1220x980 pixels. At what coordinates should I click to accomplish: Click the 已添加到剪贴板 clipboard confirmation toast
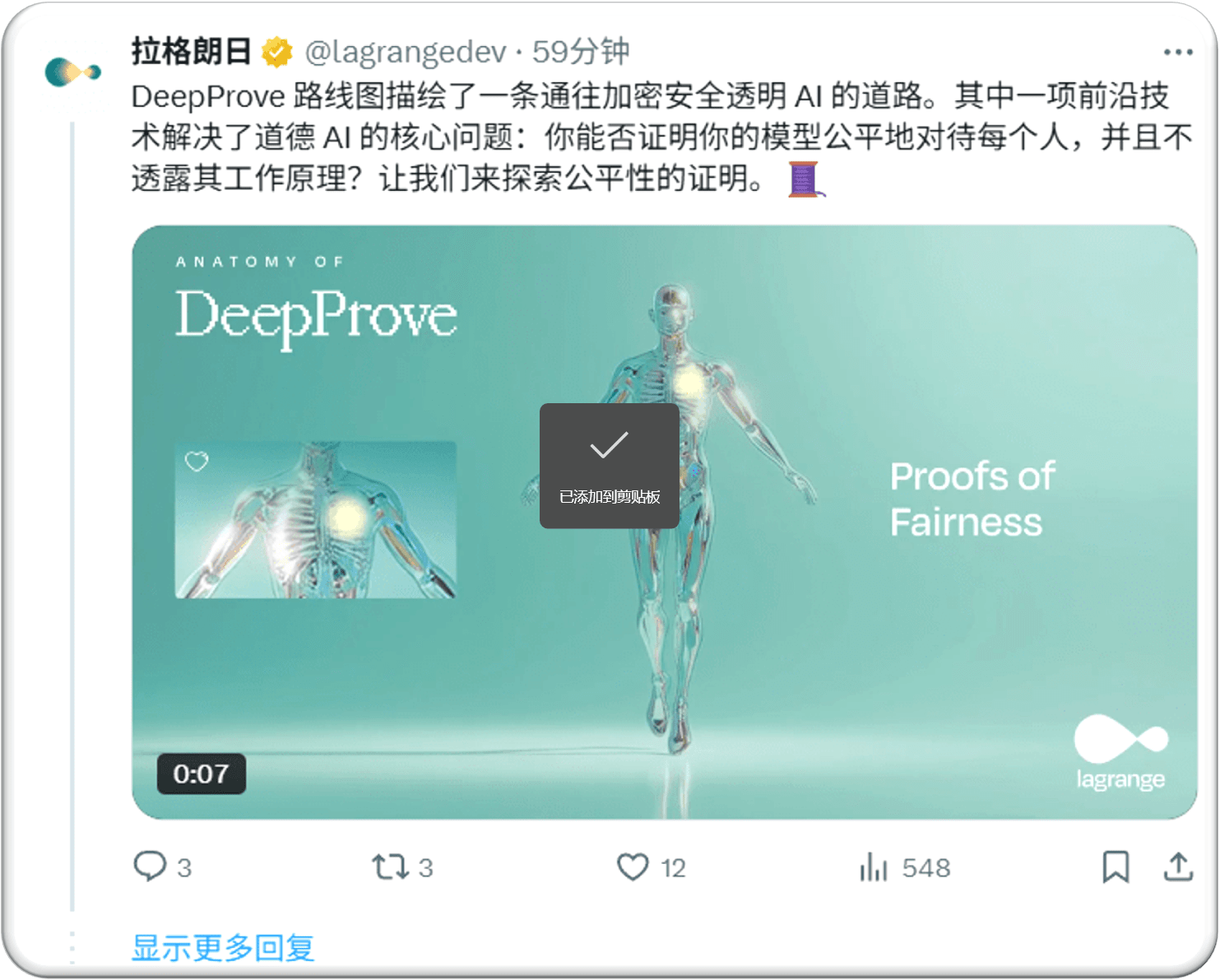click(610, 466)
